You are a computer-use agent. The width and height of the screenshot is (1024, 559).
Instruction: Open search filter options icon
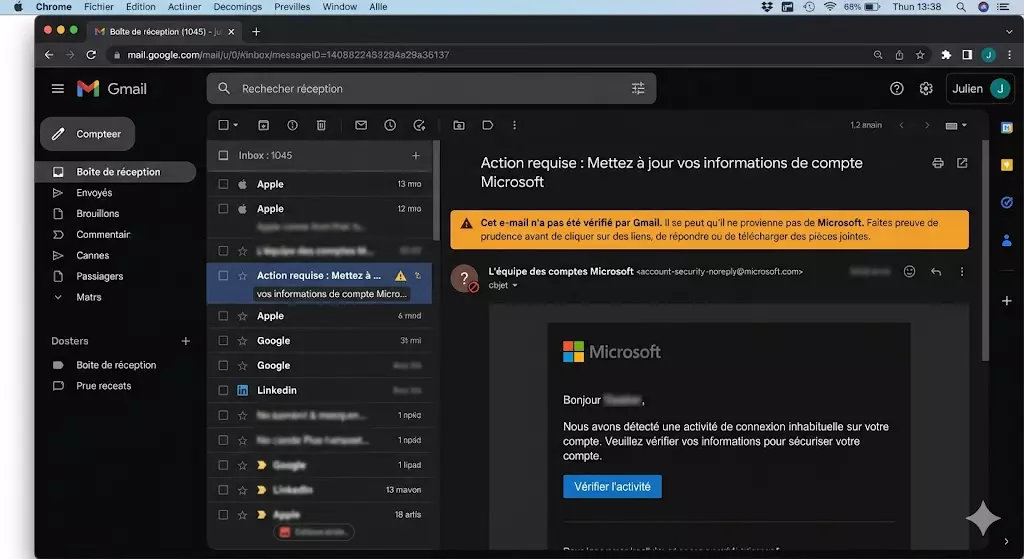tap(638, 89)
